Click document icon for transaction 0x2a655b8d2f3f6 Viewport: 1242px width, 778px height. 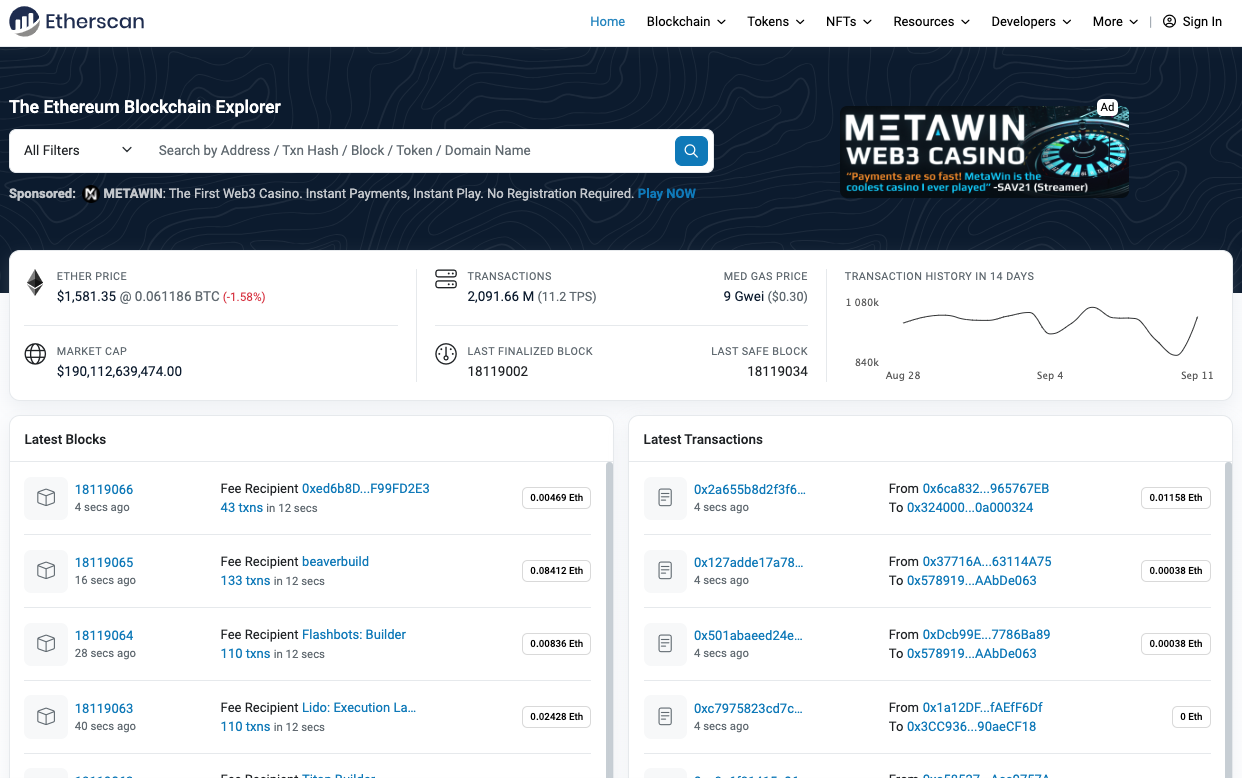click(x=665, y=497)
